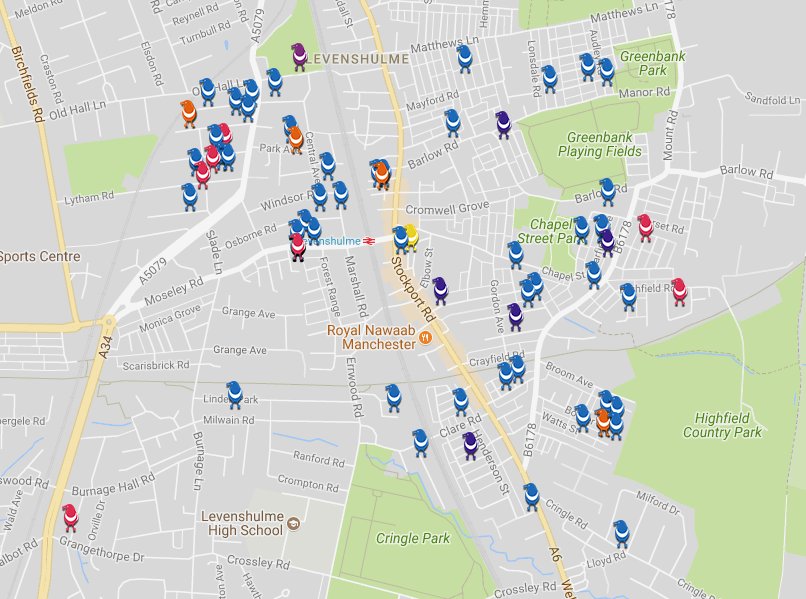Select the Birchfields Rd label
806x599 pixels.
pos(27,84)
